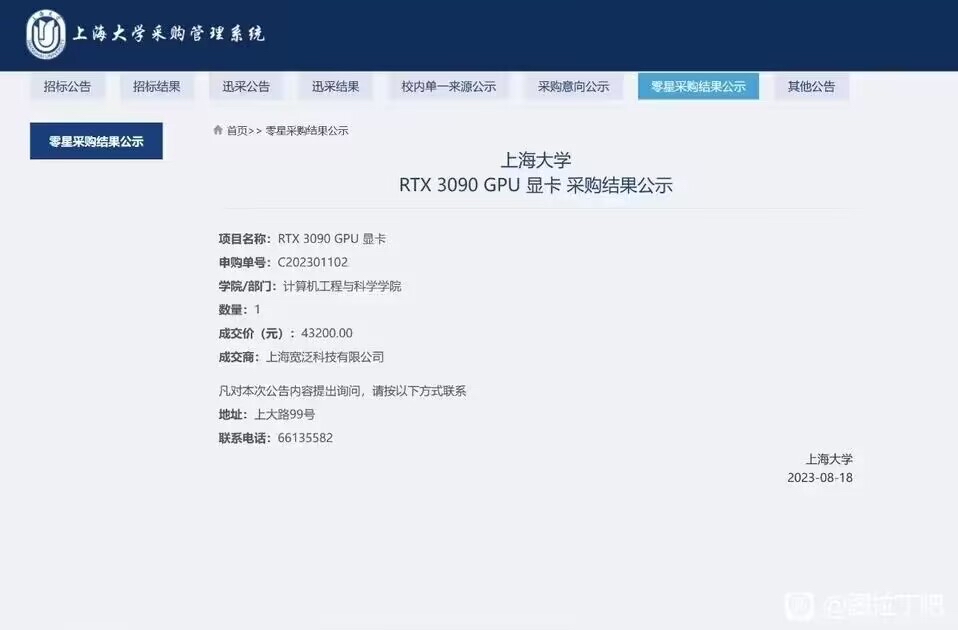
Task: Click the 零星采购结果公示 sidebar button
Action: (x=94, y=141)
